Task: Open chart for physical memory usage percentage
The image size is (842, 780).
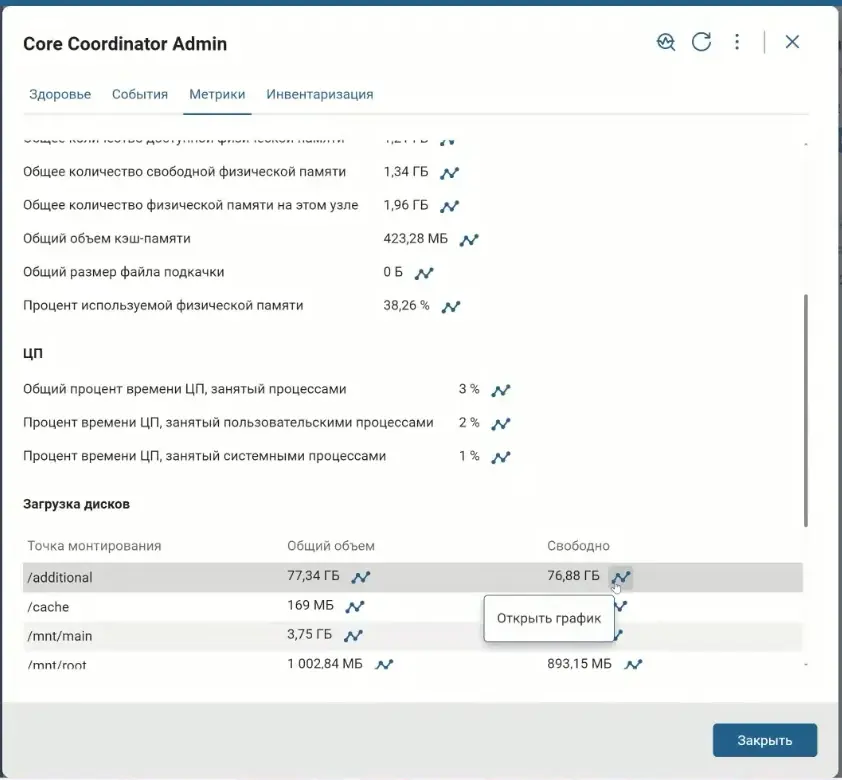Action: click(x=451, y=306)
